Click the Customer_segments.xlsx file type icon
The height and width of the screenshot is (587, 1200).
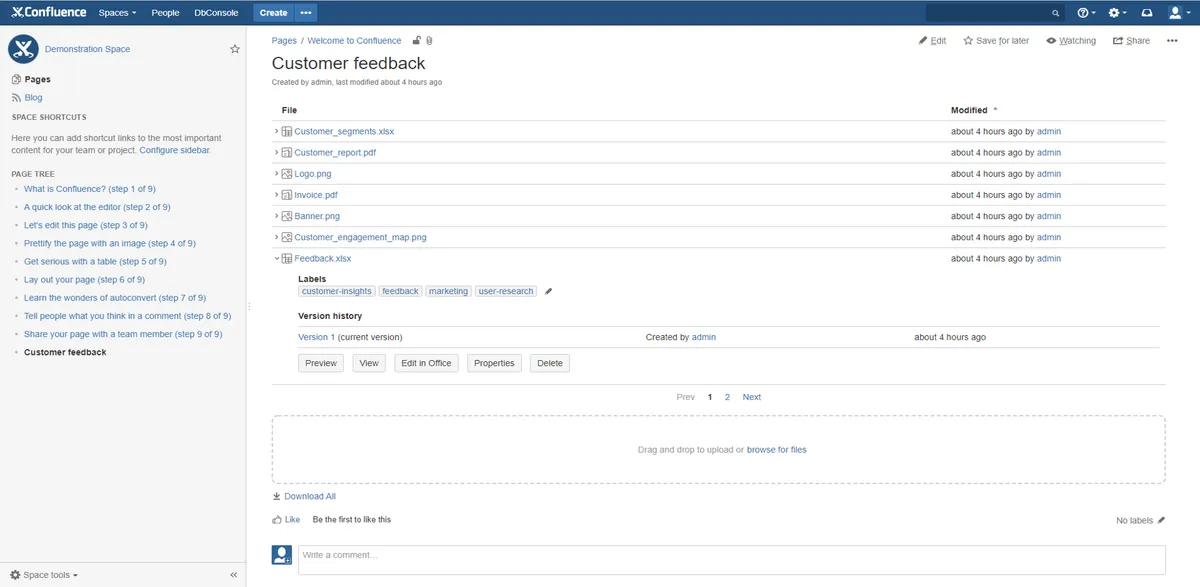pos(287,131)
